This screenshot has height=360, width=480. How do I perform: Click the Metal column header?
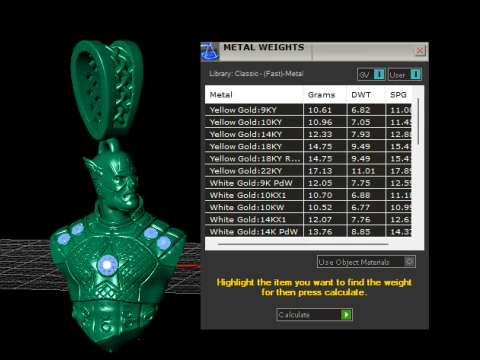(254, 95)
